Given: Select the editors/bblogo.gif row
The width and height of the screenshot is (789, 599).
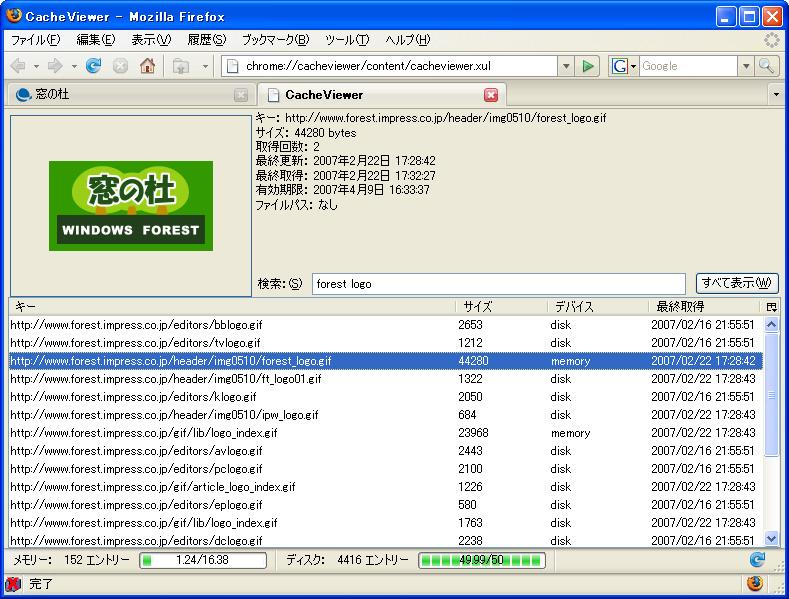Looking at the screenshot, I should point(386,325).
